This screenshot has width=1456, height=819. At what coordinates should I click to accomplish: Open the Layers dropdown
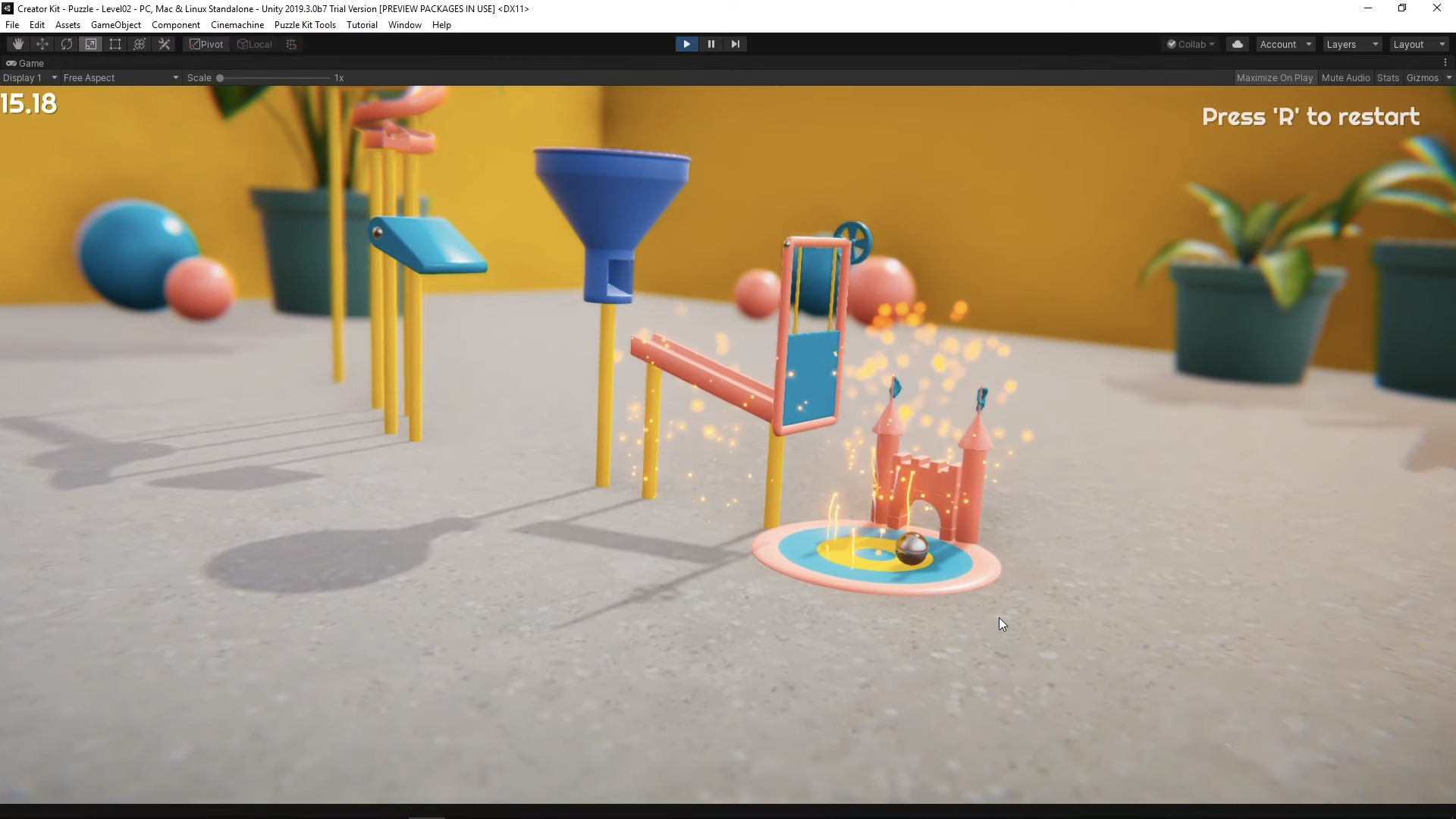(1351, 44)
